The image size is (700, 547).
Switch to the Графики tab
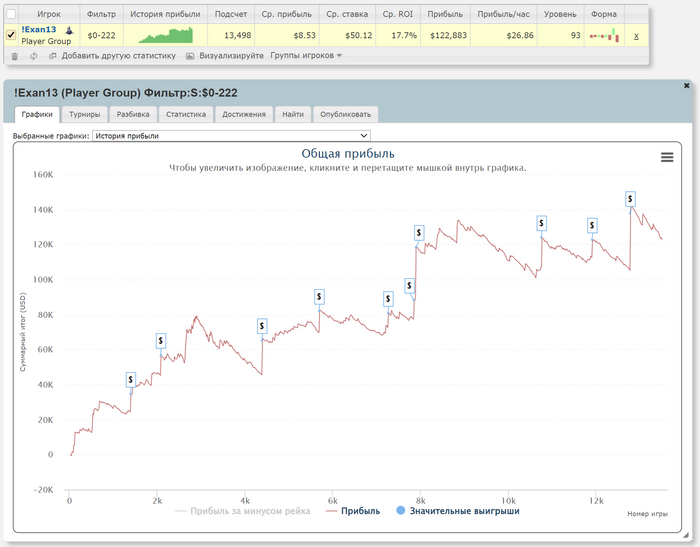click(x=37, y=114)
